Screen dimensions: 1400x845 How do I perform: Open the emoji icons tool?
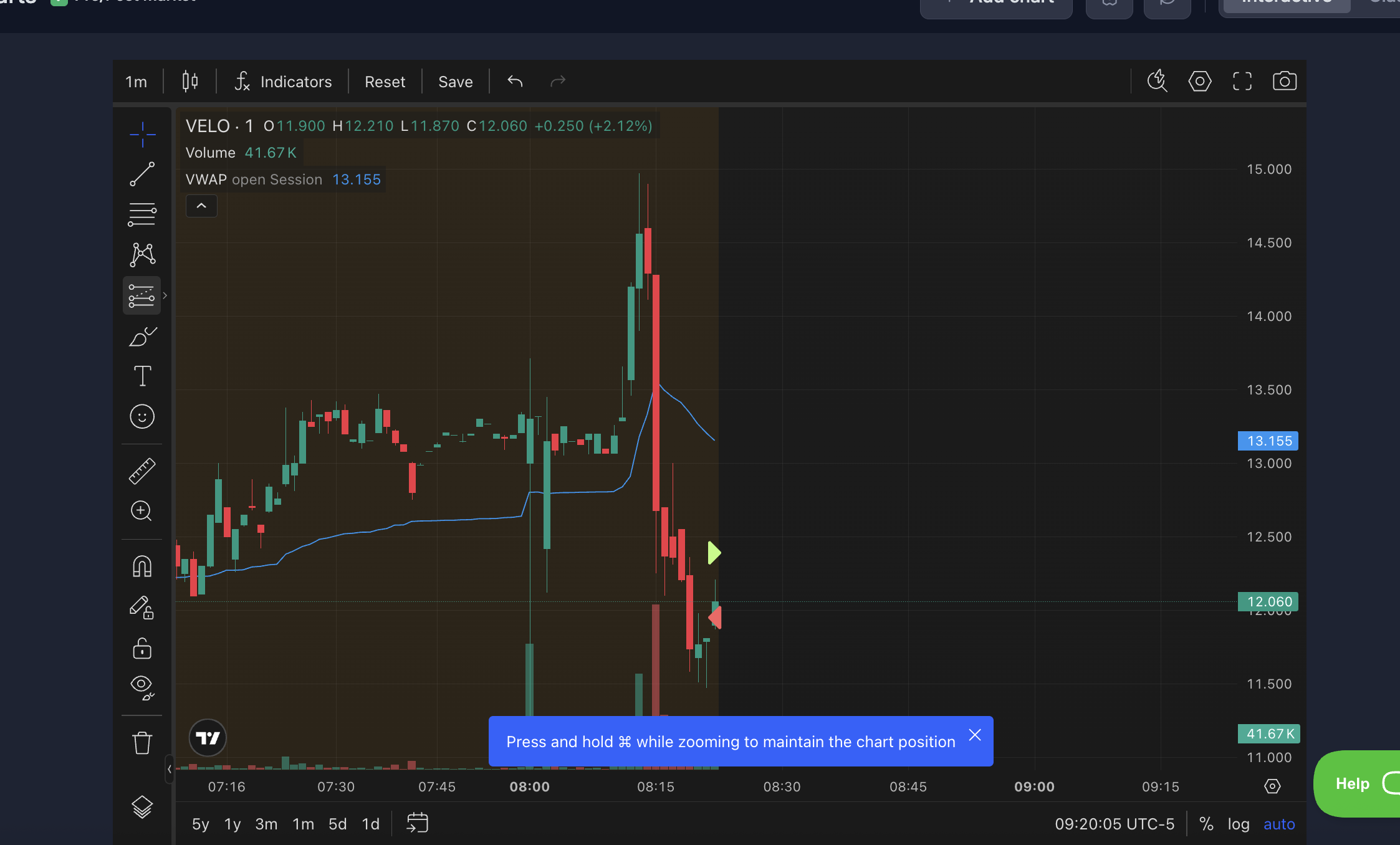tap(142, 416)
